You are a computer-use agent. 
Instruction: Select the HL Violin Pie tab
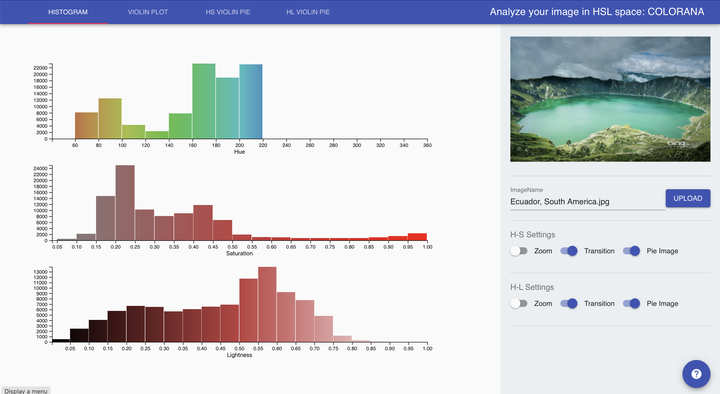click(x=308, y=12)
